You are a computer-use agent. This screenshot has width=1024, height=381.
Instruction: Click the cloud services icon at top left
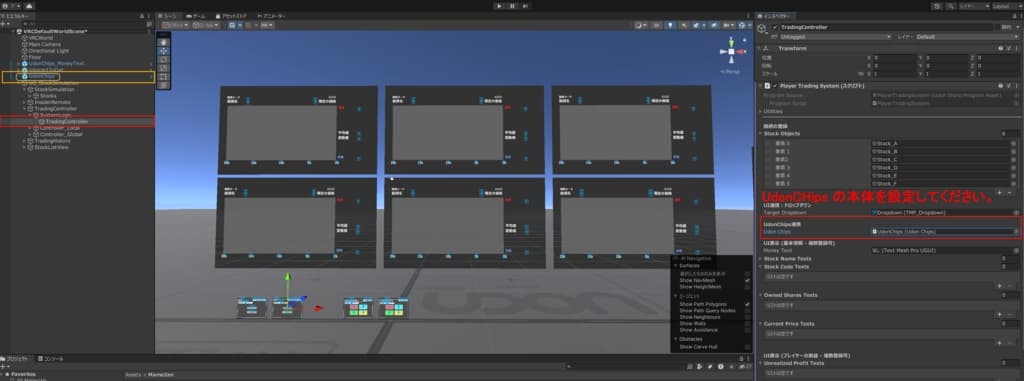pyautogui.click(x=28, y=6)
